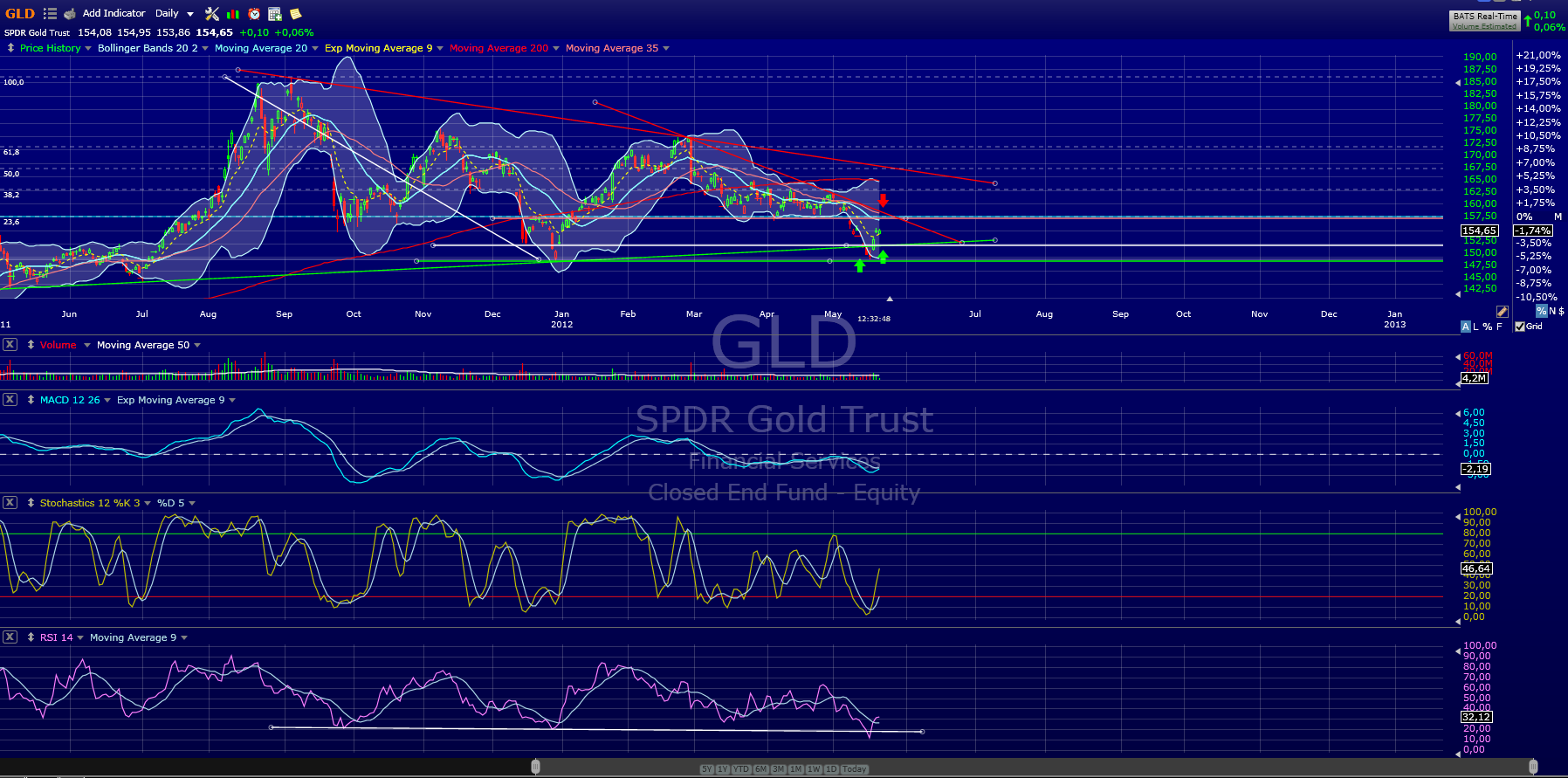
Task: Switch to % scale mode next to L
Action: [x=1487, y=327]
